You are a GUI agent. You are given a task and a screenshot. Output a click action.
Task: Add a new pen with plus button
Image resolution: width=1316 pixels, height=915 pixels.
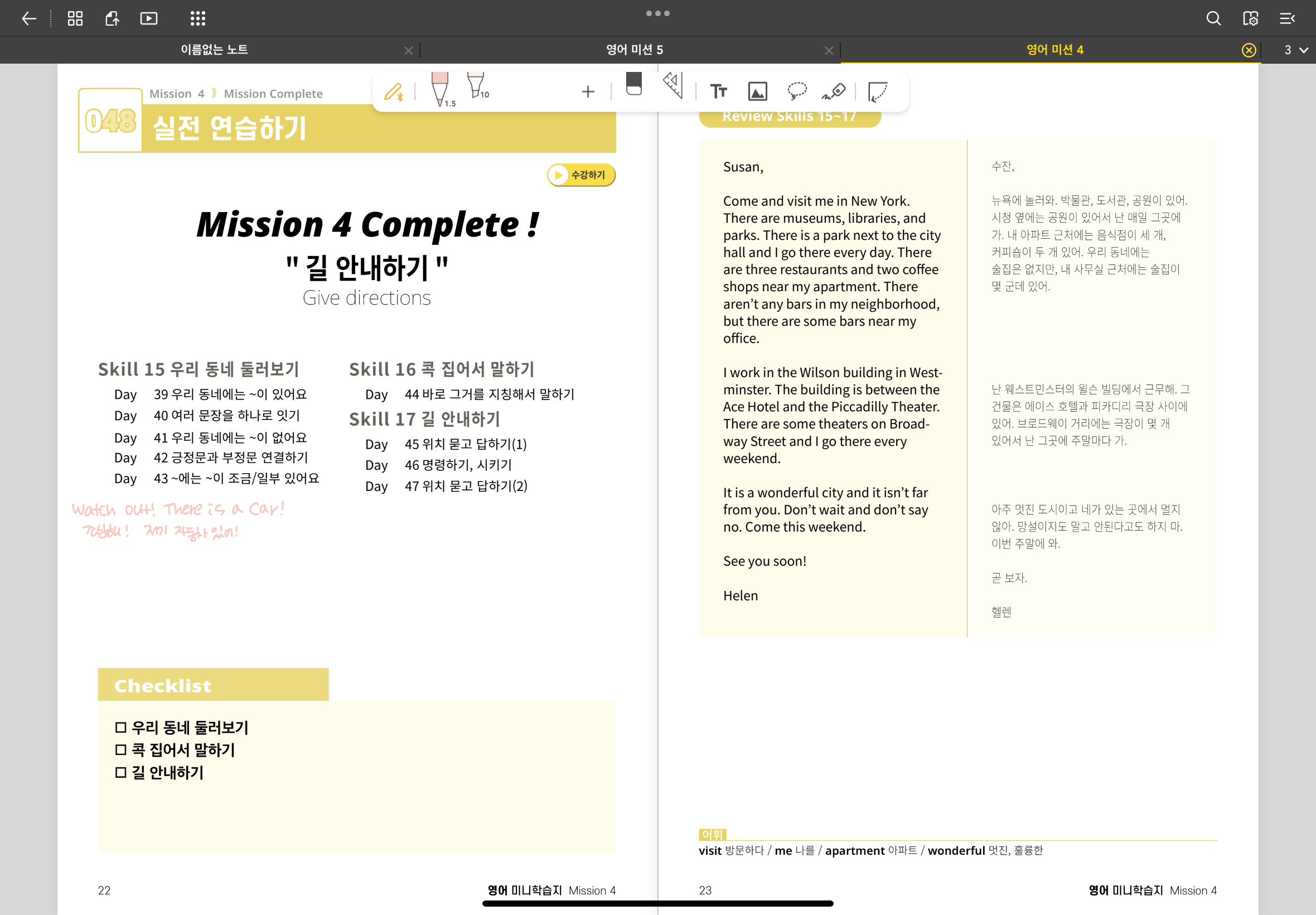point(588,92)
